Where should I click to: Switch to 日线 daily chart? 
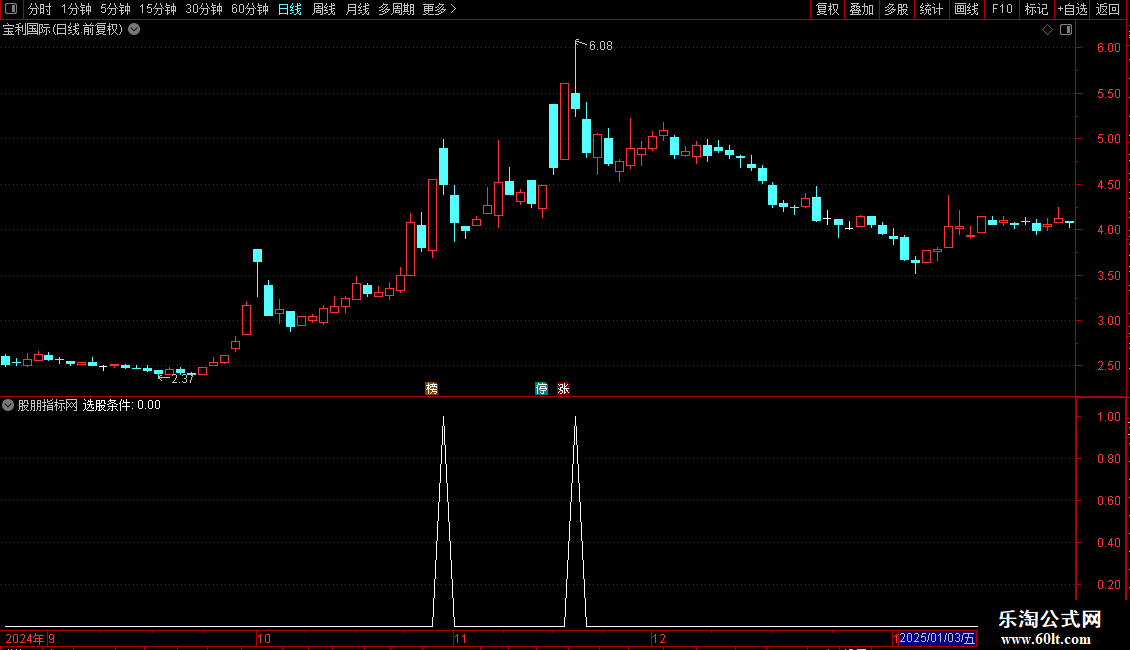[290, 9]
